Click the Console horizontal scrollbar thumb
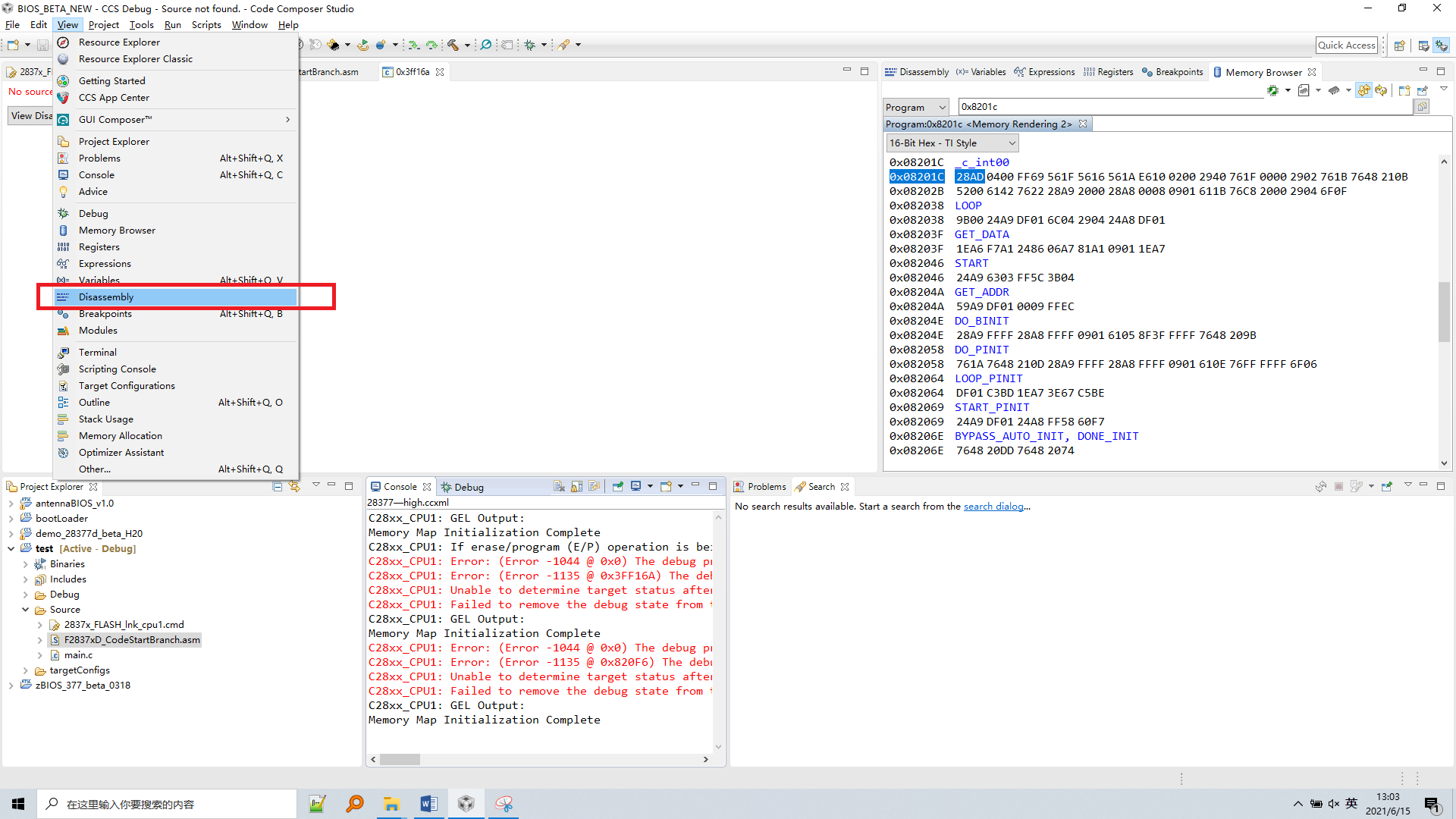Image resolution: width=1456 pixels, height=819 pixels. (x=400, y=759)
